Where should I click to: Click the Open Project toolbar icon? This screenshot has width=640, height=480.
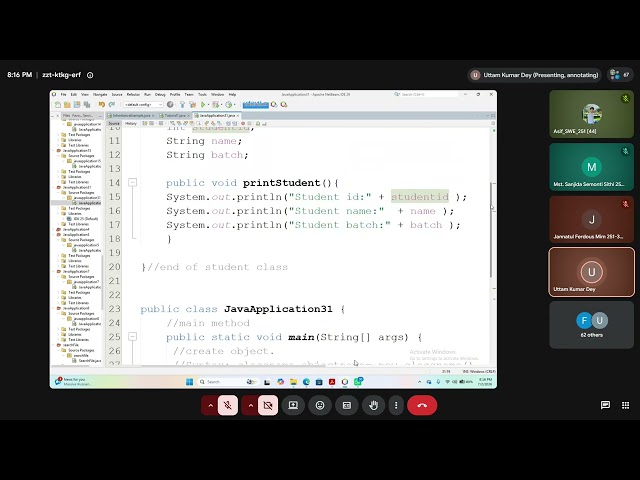77,105
